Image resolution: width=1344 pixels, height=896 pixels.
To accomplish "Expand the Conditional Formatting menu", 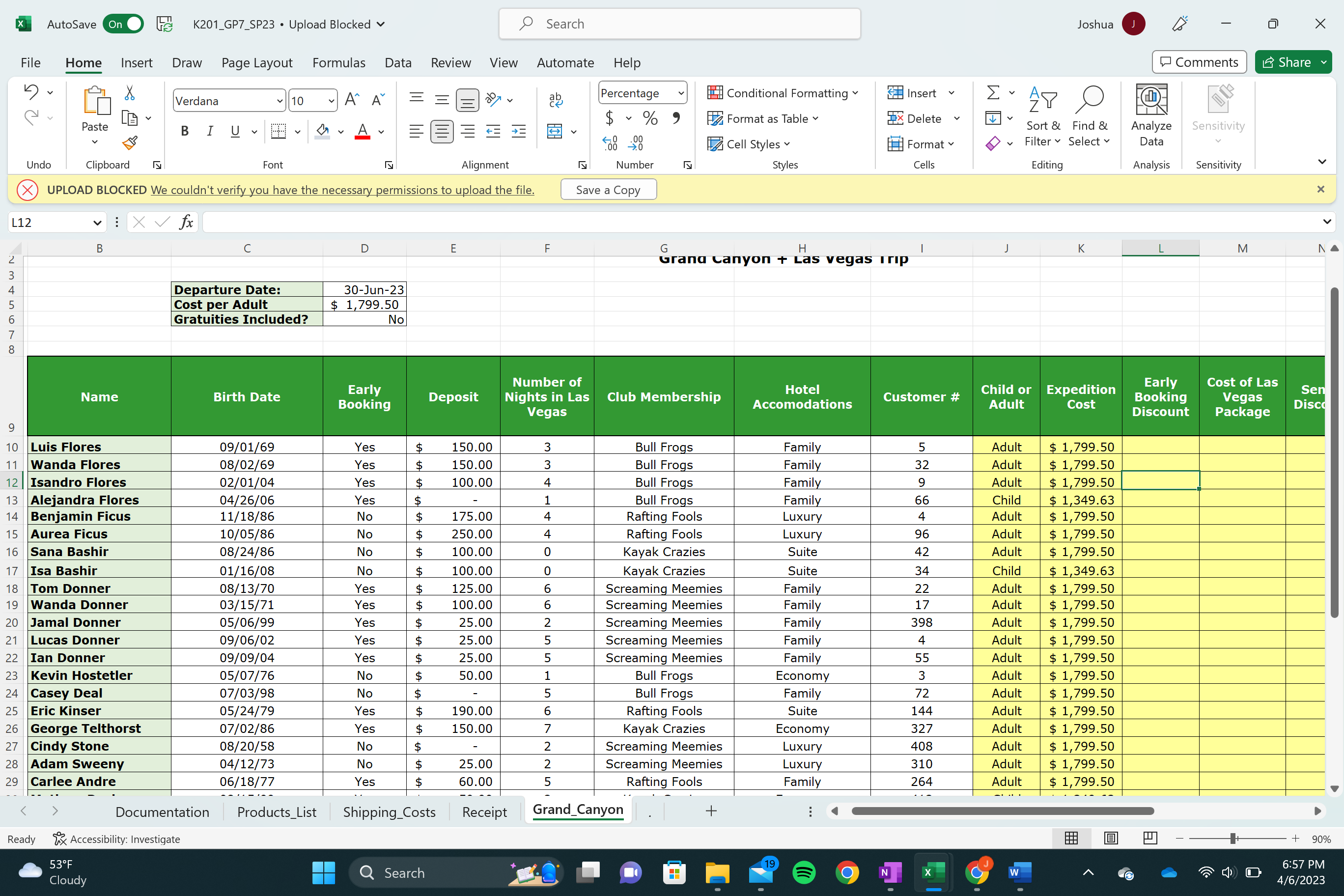I will [783, 93].
